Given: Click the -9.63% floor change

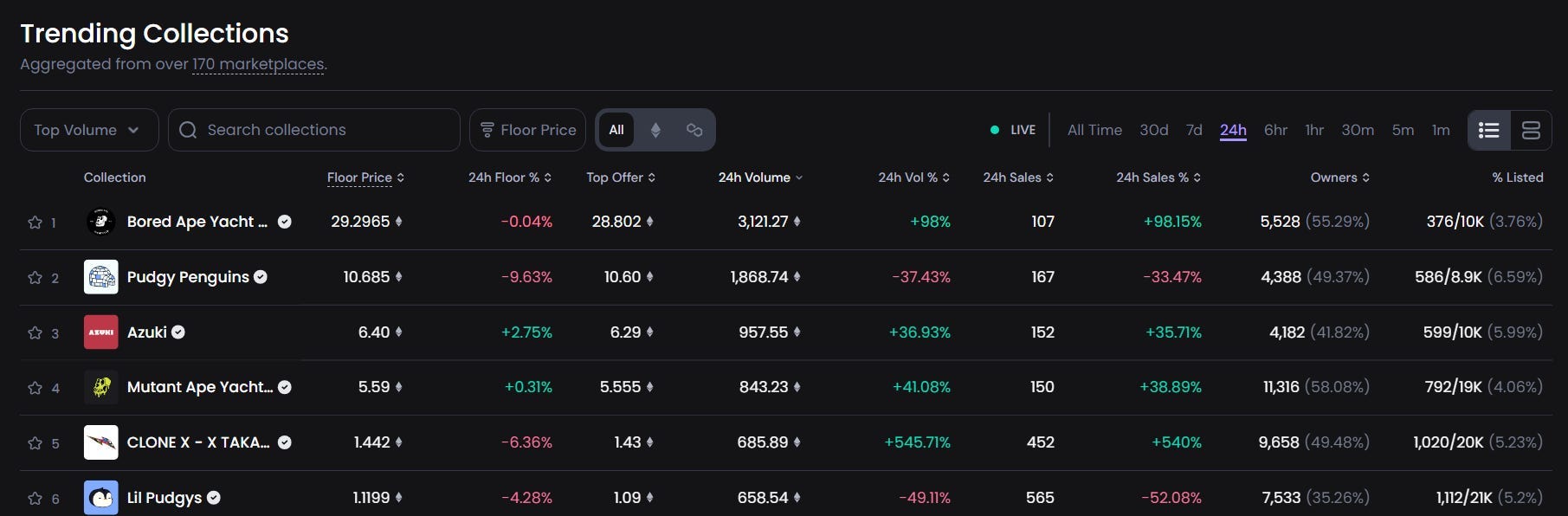Looking at the screenshot, I should 526,277.
